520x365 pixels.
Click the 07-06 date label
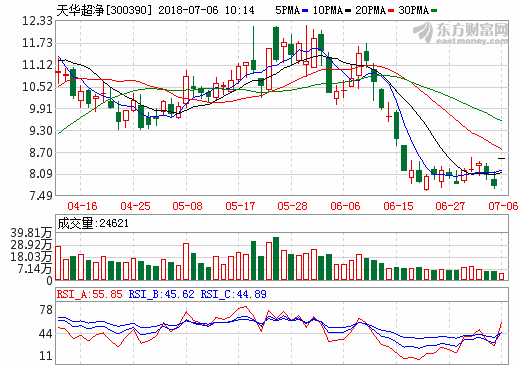(503, 206)
